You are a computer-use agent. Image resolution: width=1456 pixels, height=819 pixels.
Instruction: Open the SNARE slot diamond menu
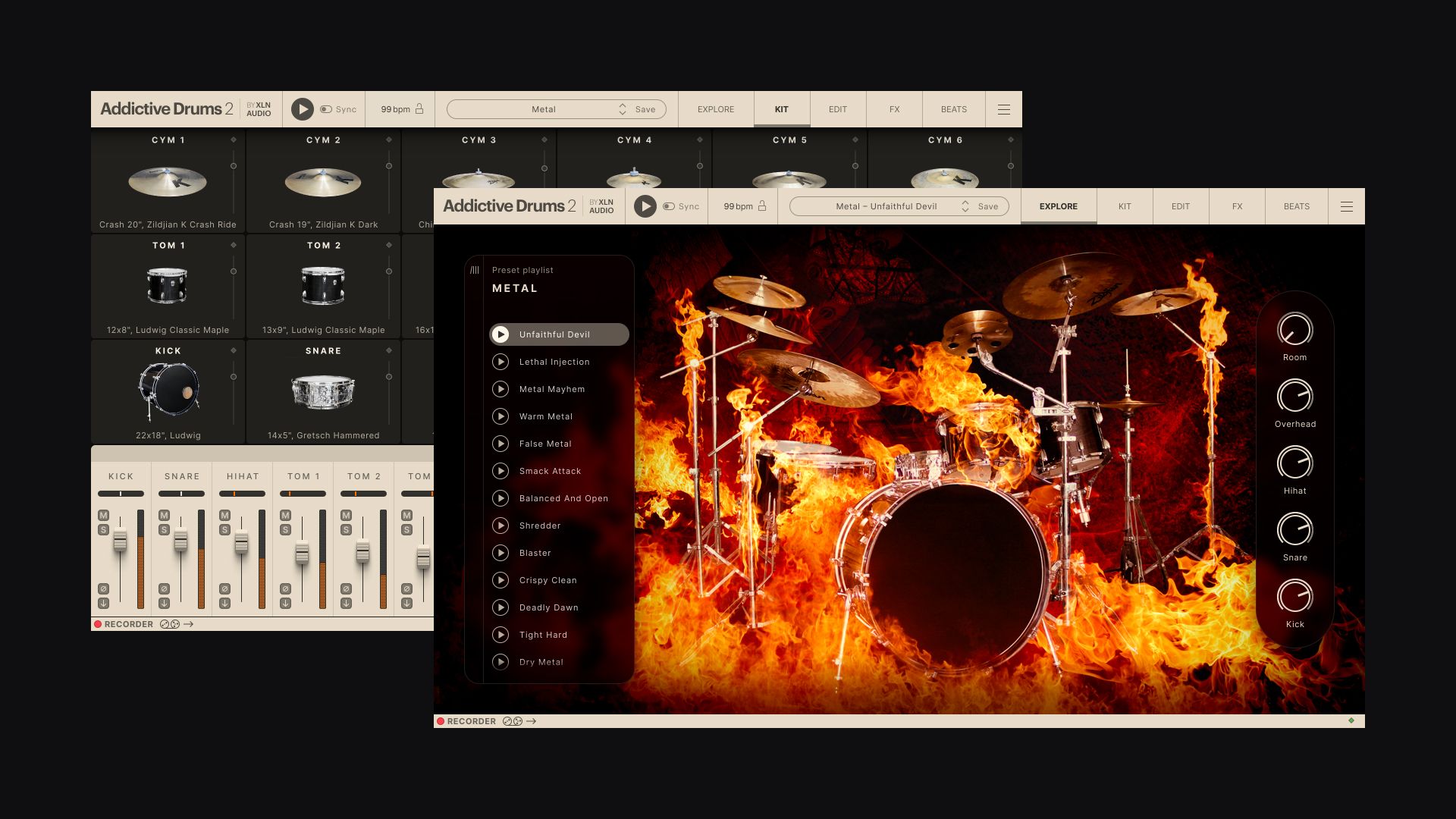click(389, 350)
